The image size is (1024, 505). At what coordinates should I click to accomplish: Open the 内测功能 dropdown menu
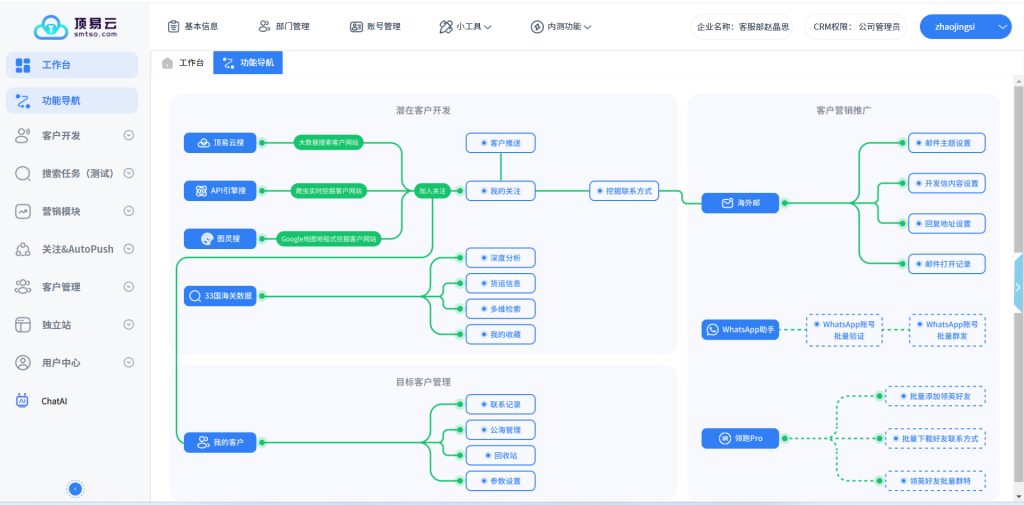coord(561,27)
